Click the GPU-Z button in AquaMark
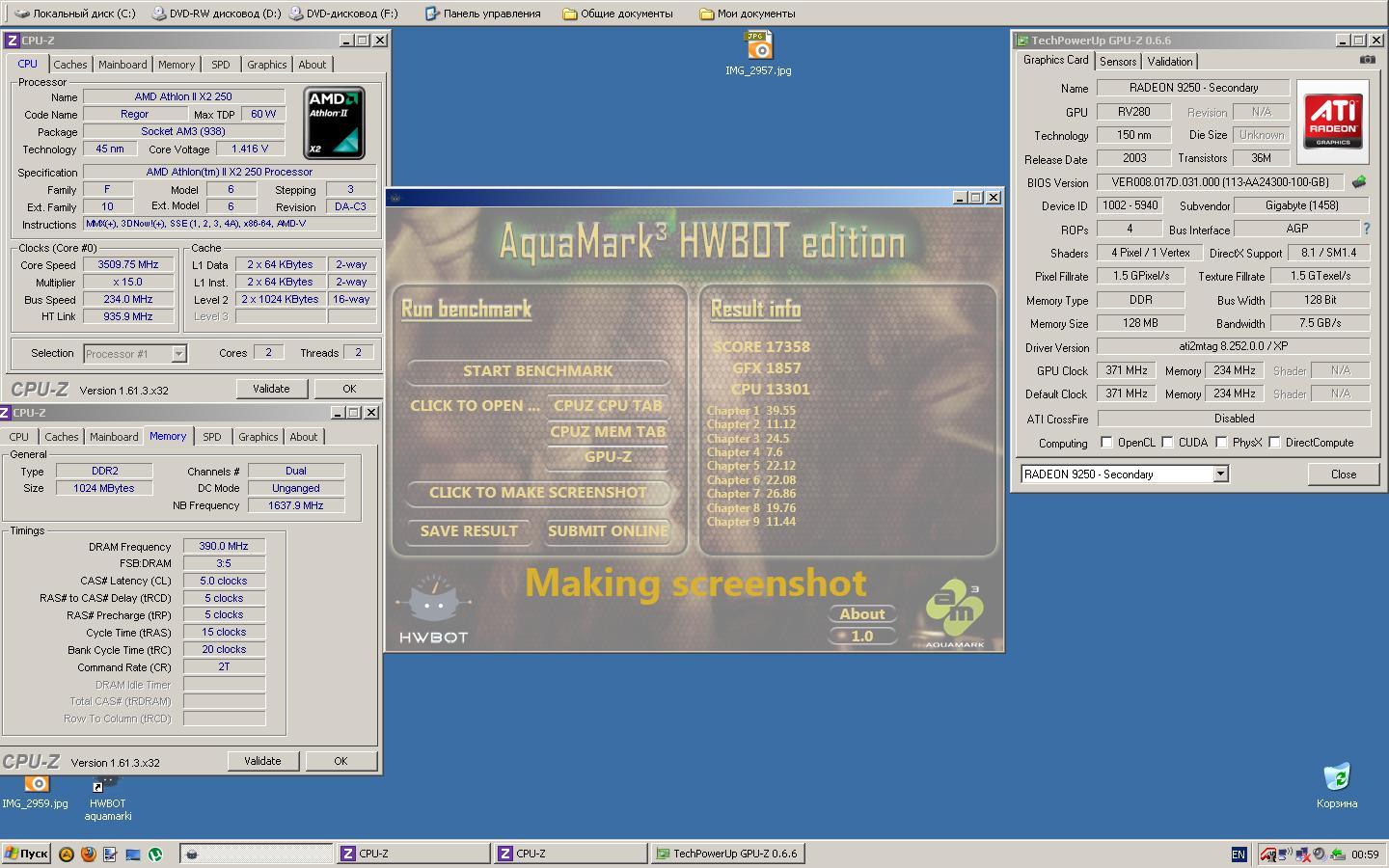 pos(608,457)
